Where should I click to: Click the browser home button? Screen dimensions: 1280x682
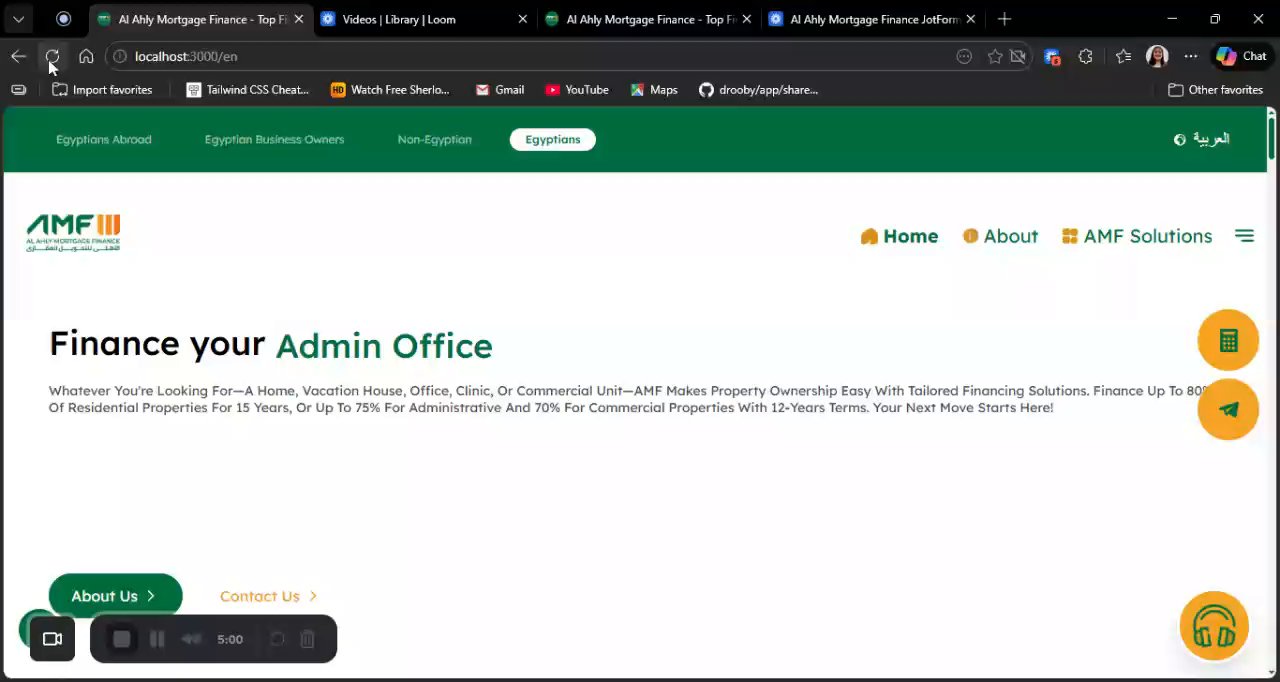click(x=86, y=56)
